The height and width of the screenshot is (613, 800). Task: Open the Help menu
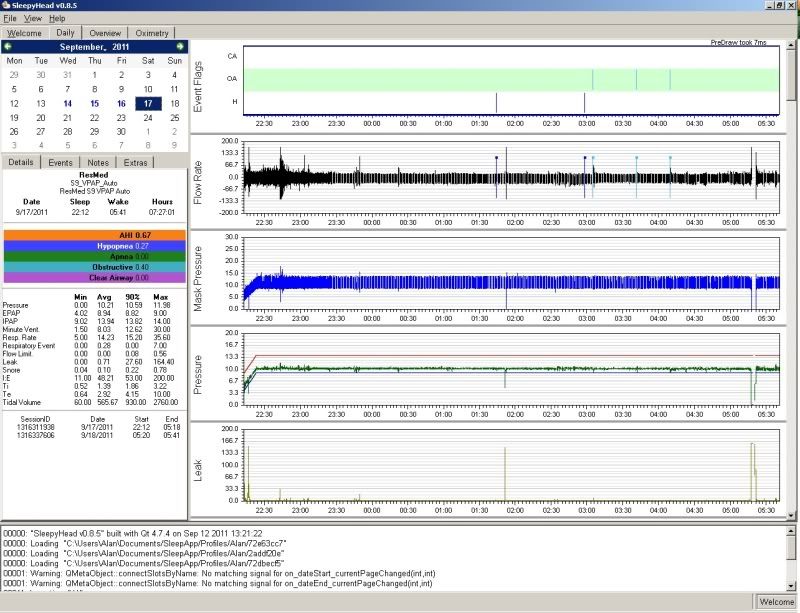(57, 18)
